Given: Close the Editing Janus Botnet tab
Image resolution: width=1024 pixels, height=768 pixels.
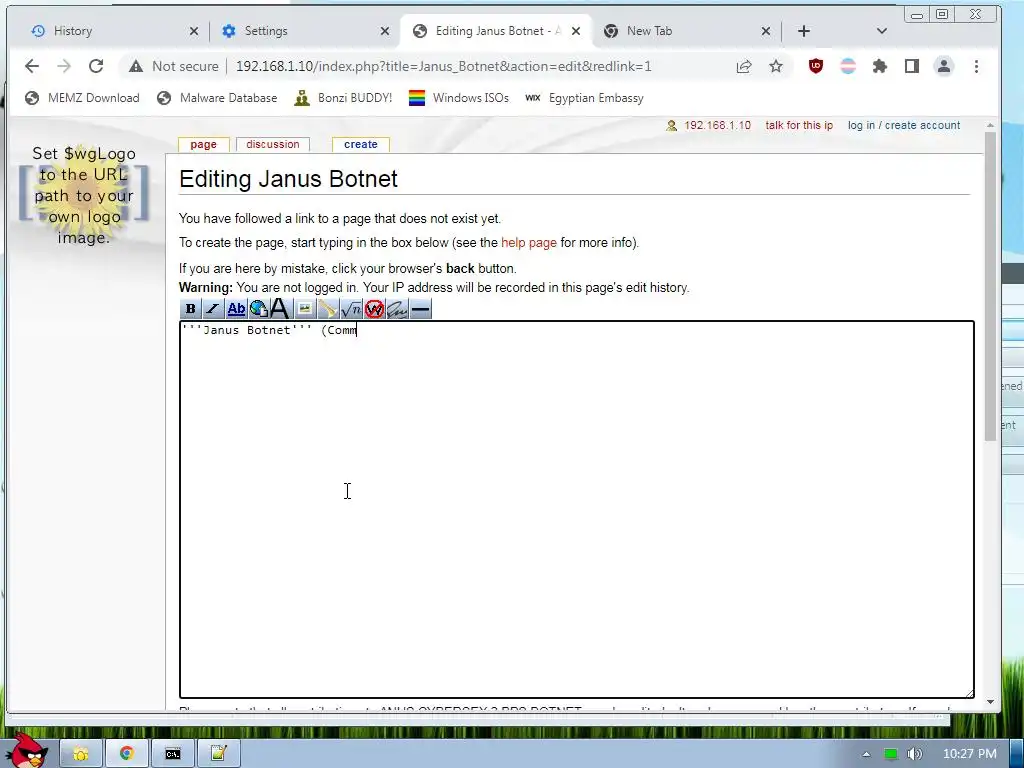Looking at the screenshot, I should click(575, 31).
